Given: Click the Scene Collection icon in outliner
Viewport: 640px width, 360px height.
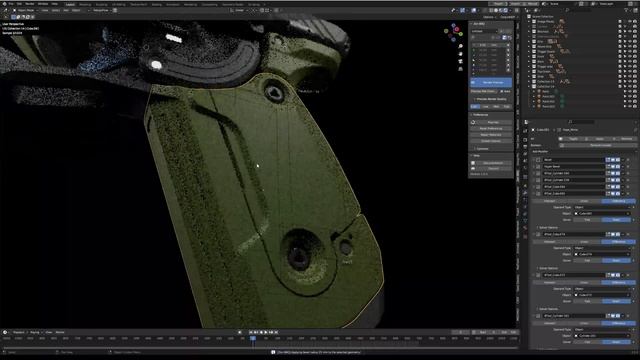Looking at the screenshot, I should coord(529,17).
